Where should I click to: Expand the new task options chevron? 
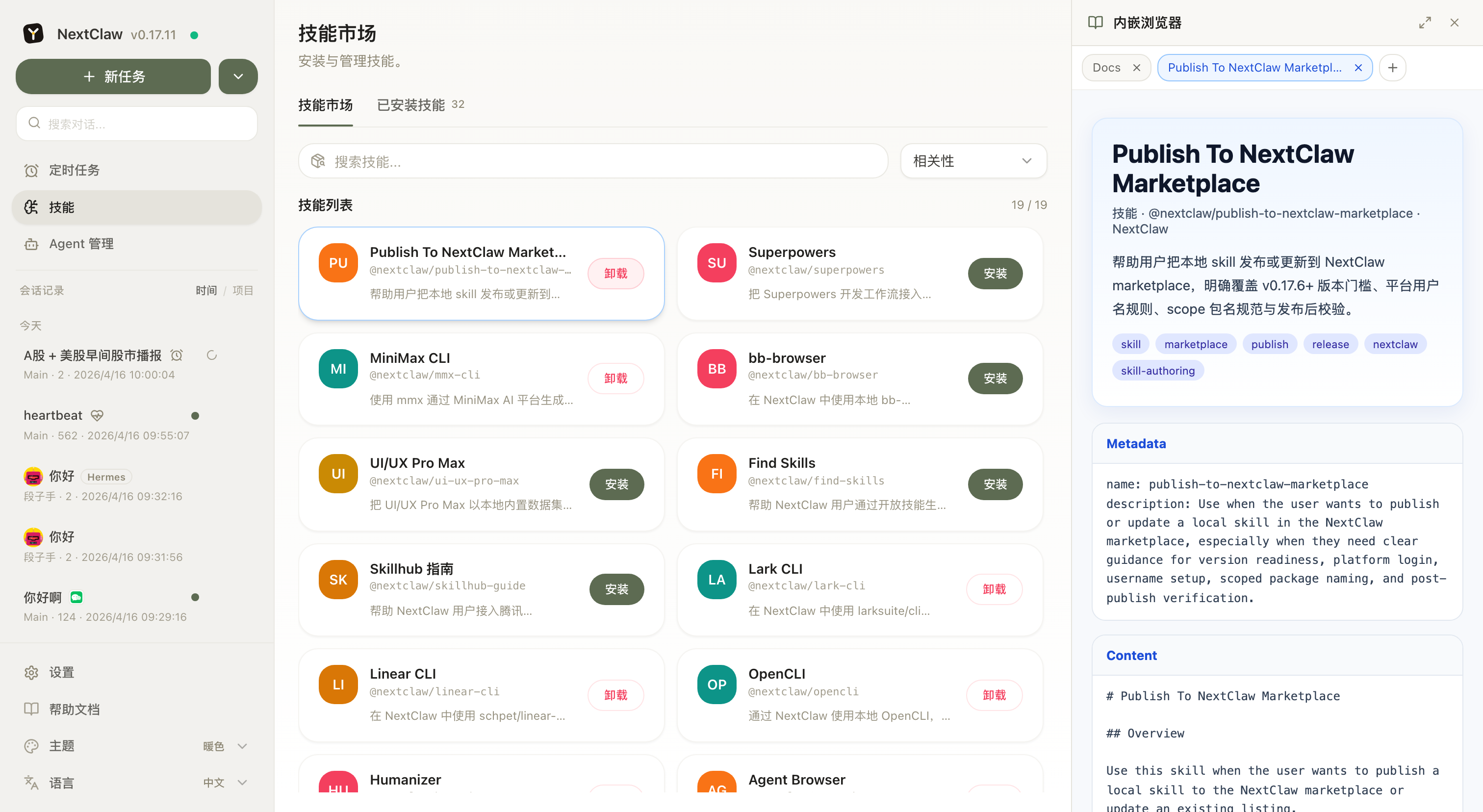(238, 76)
